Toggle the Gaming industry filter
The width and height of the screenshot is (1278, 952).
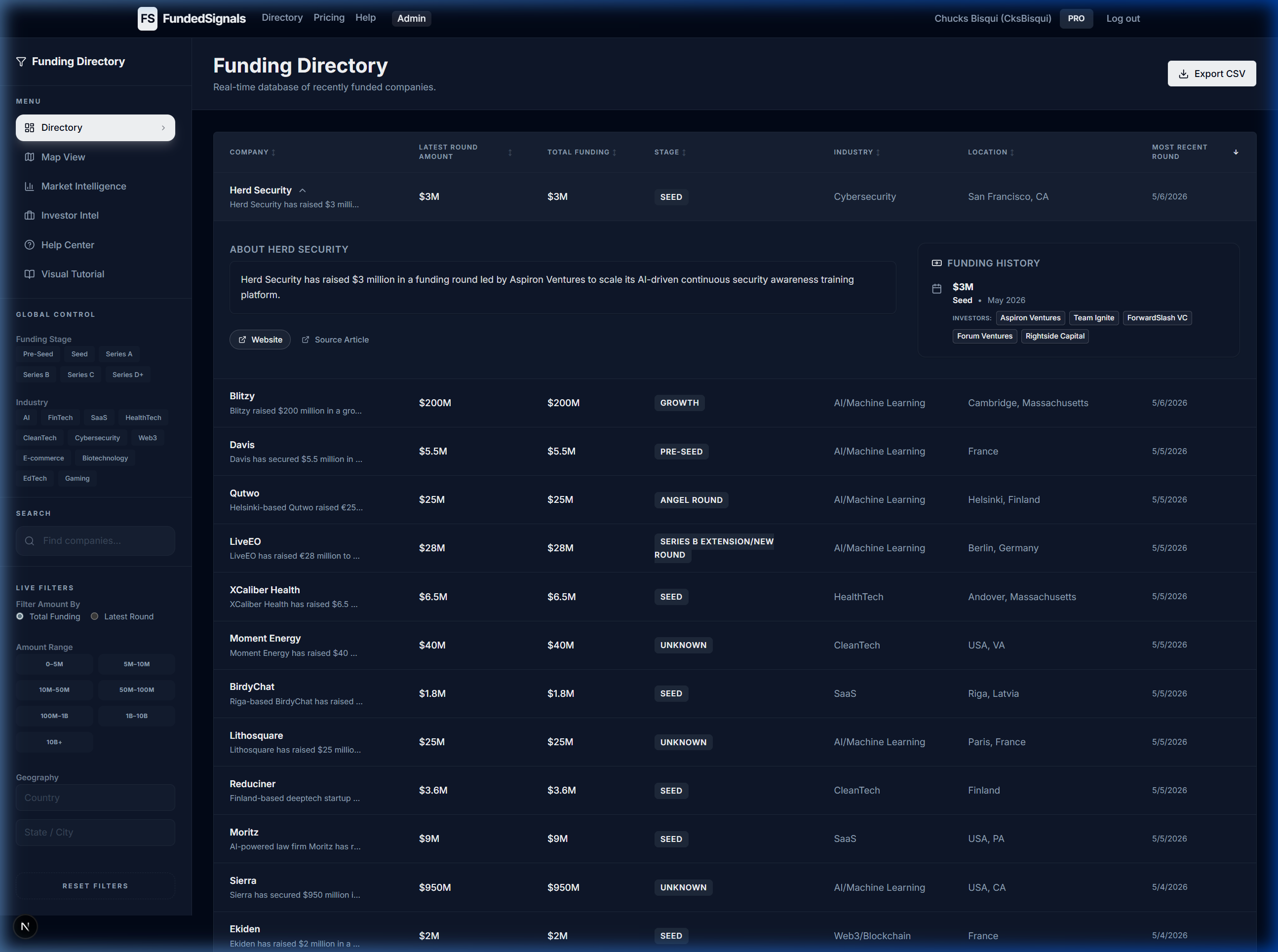77,478
